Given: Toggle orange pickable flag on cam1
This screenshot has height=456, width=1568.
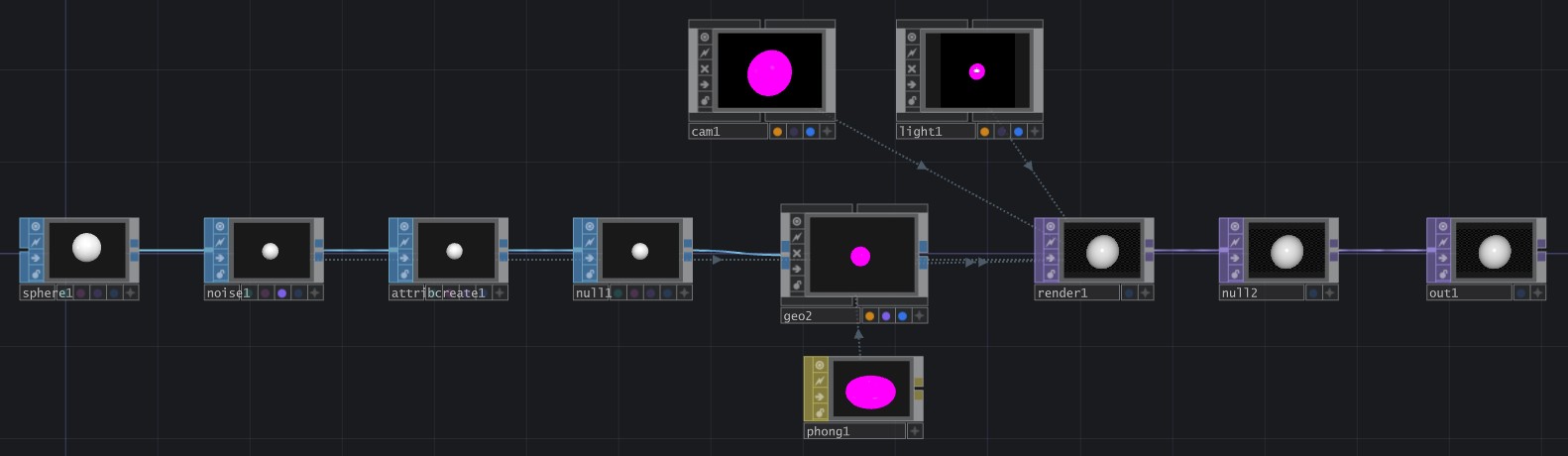Looking at the screenshot, I should [777, 131].
